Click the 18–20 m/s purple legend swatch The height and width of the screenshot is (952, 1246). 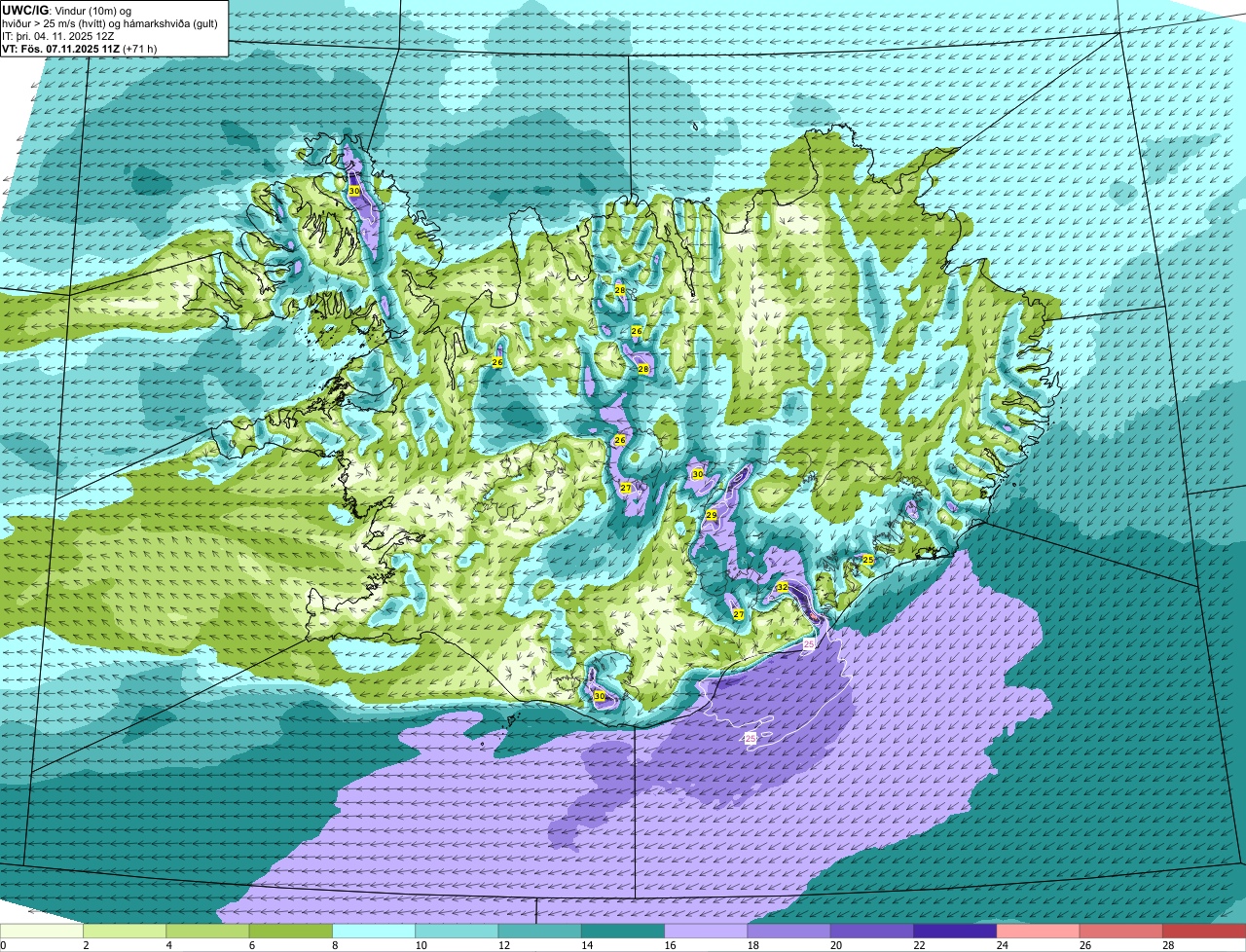[x=788, y=931]
